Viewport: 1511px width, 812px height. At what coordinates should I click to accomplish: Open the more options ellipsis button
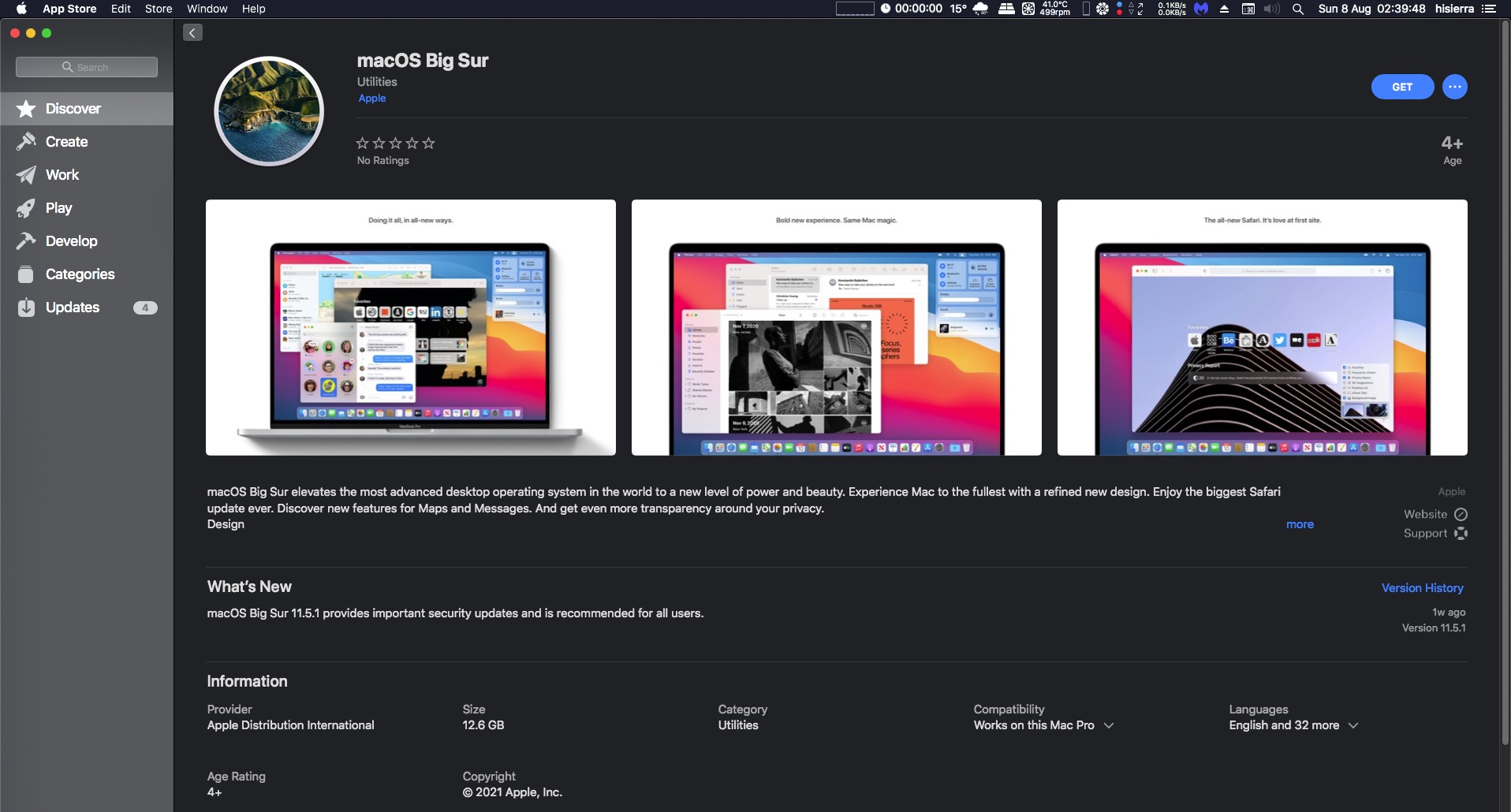click(1455, 87)
